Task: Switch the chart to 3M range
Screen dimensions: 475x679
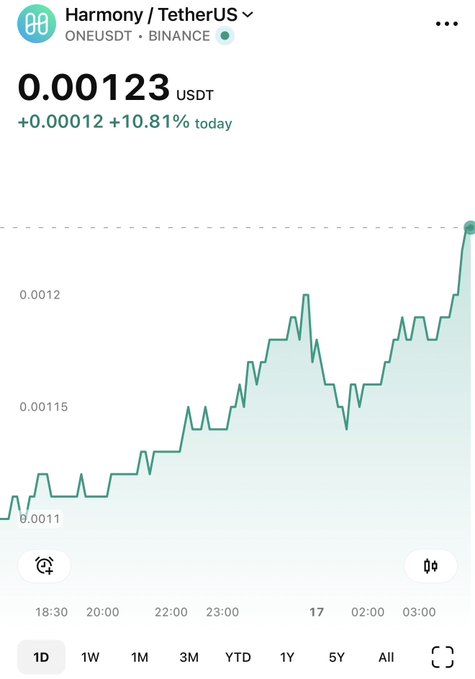Action: coord(189,657)
